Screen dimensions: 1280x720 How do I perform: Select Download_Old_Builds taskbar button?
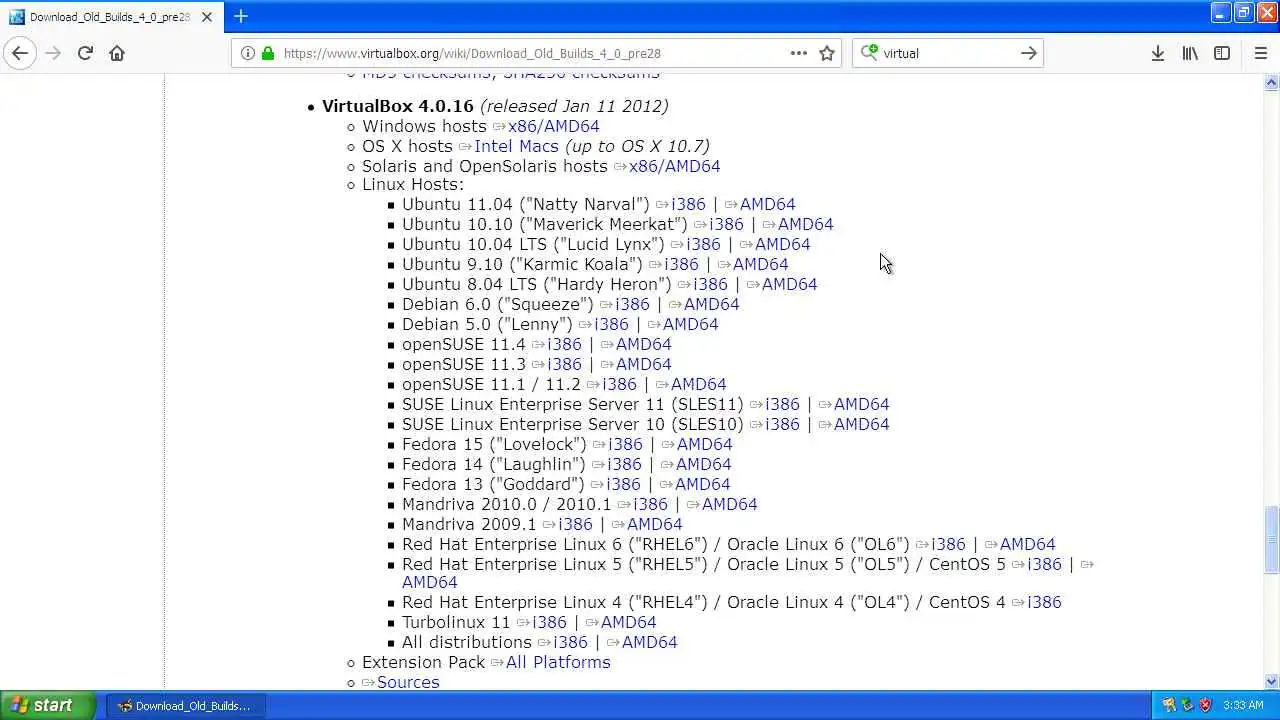click(184, 705)
